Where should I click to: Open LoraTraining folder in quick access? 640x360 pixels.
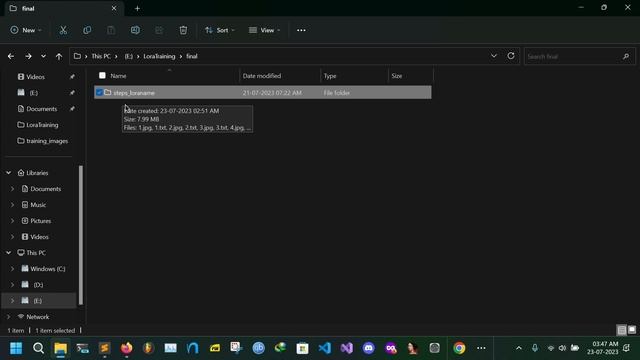(42, 125)
